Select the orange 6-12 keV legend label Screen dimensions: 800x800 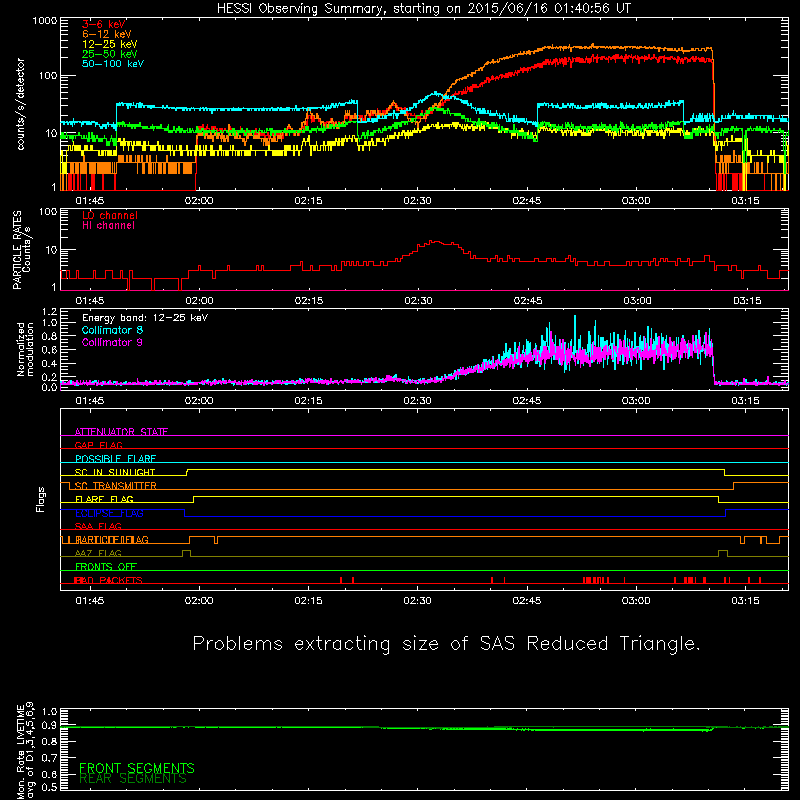pos(107,34)
